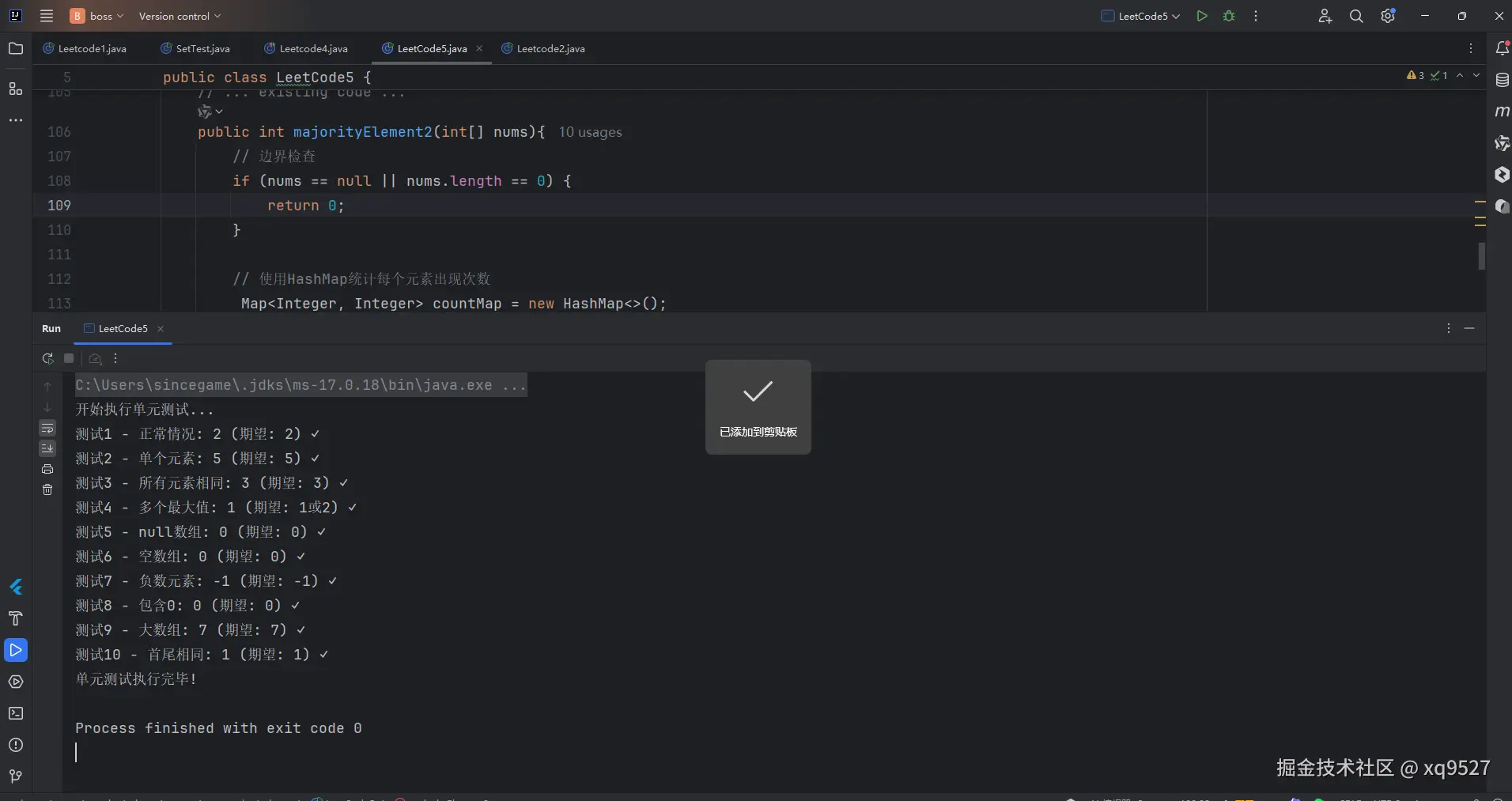Open the Database tool window
The height and width of the screenshot is (801, 1512).
coord(1502,80)
